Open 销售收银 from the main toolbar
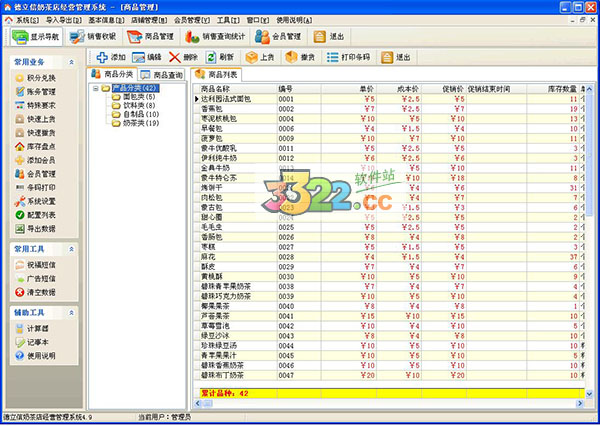 [93, 37]
